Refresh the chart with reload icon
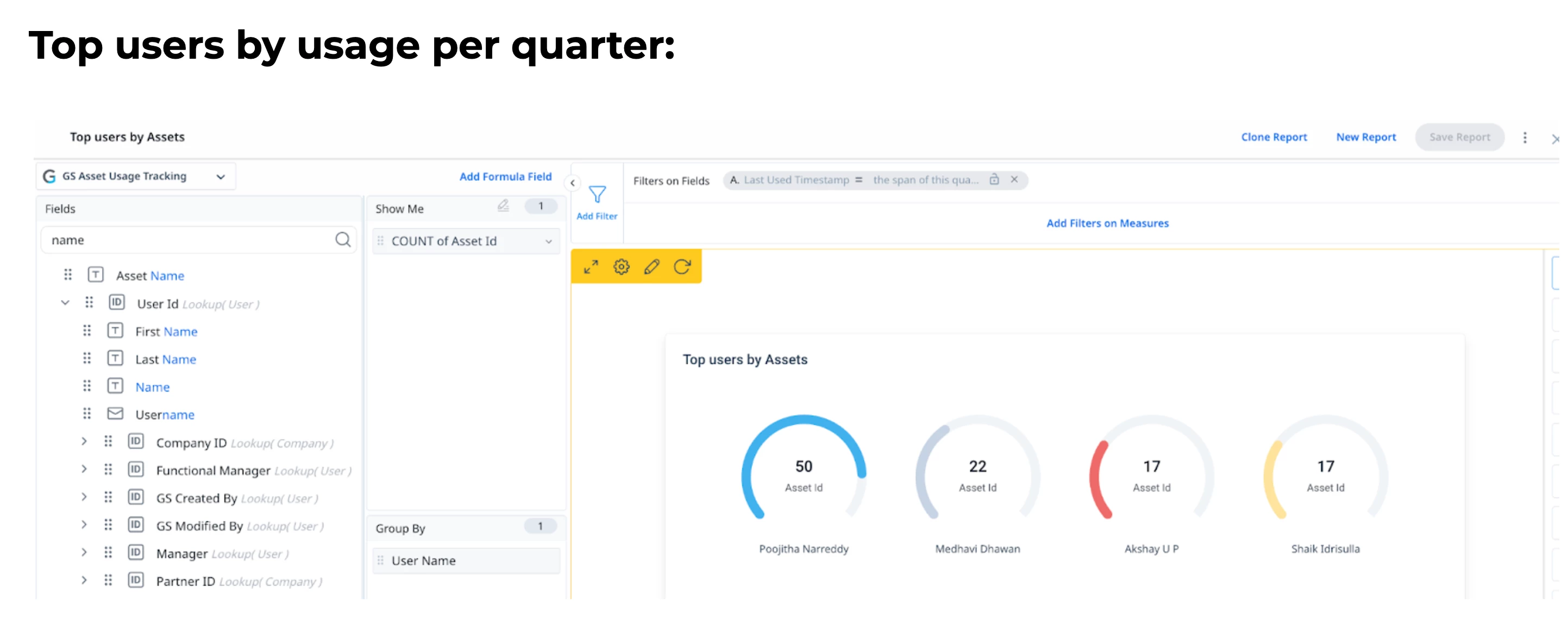This screenshot has width=1568, height=634. (682, 267)
